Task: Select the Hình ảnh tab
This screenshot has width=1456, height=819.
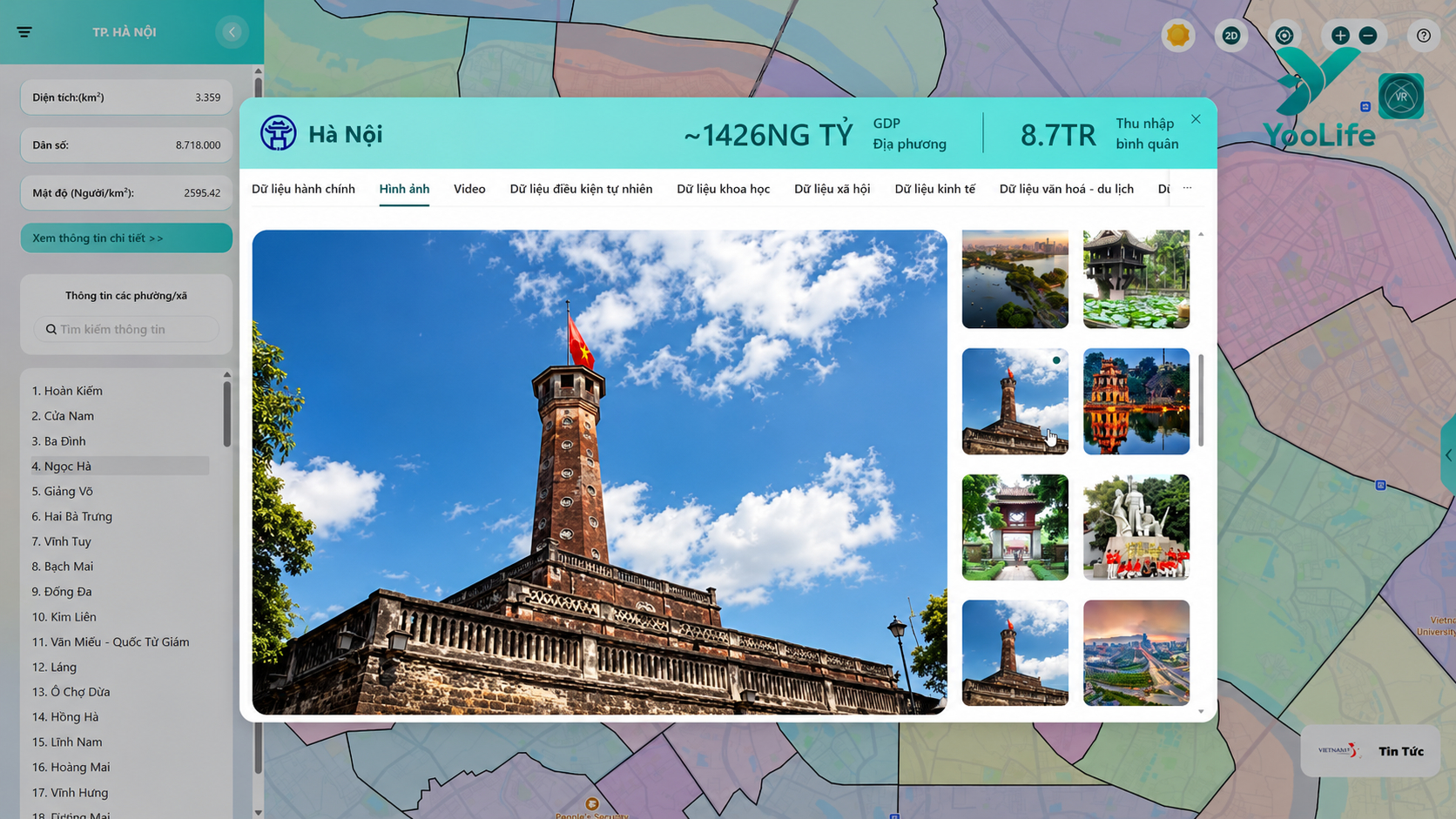Action: coord(404,189)
